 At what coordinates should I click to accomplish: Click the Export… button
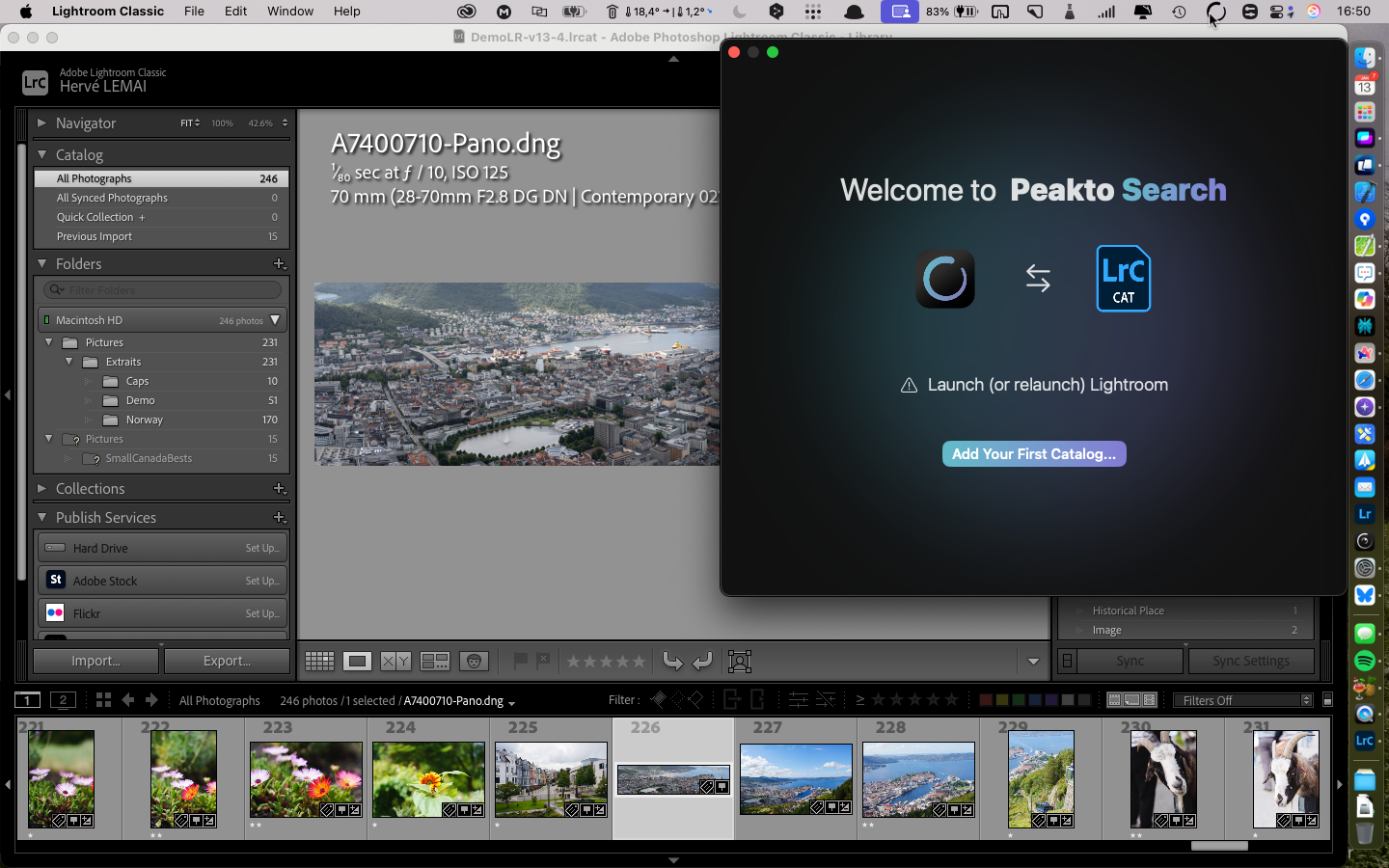tap(227, 661)
